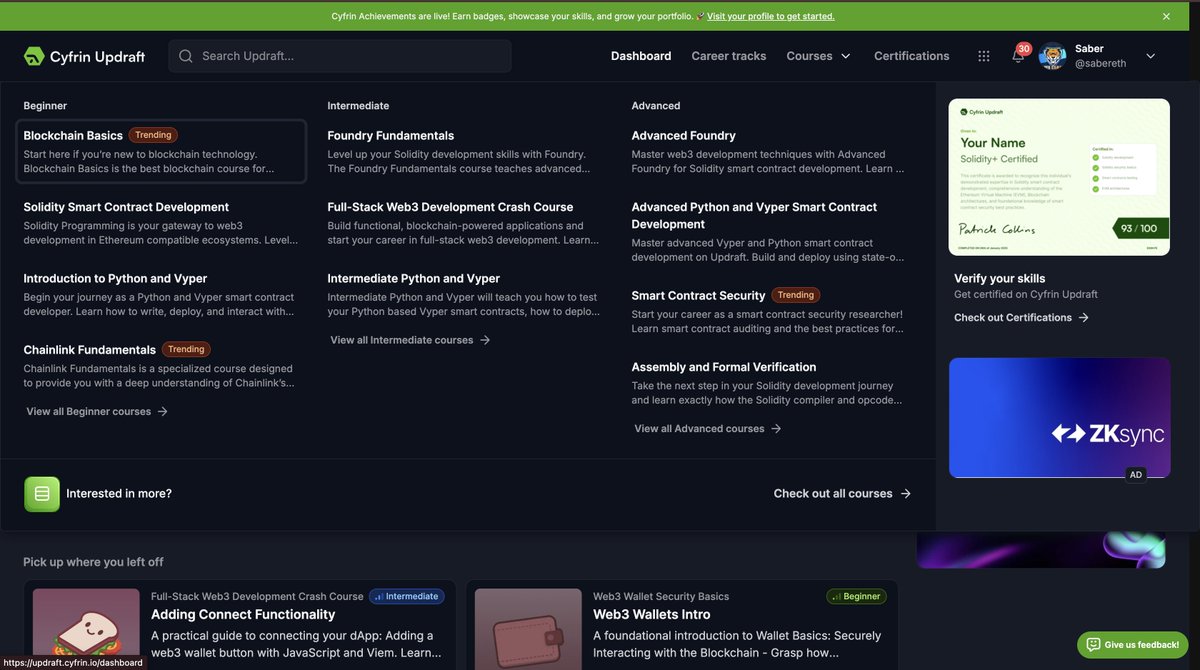
Task: Click the AD badge on ZKsync banner
Action: pyautogui.click(x=1135, y=475)
